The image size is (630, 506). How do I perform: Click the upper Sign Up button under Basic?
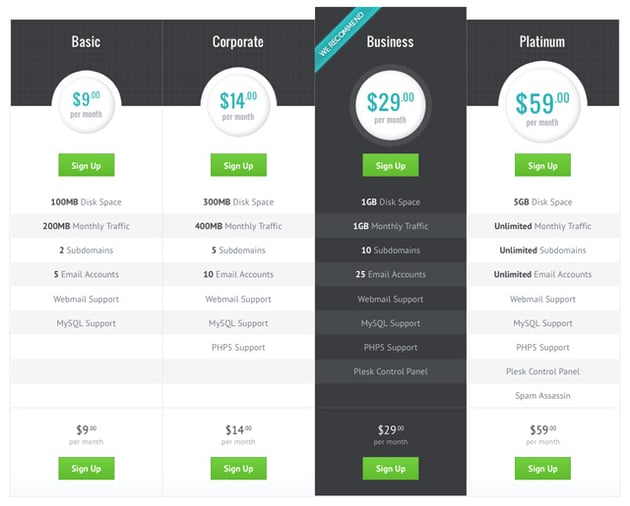86,165
